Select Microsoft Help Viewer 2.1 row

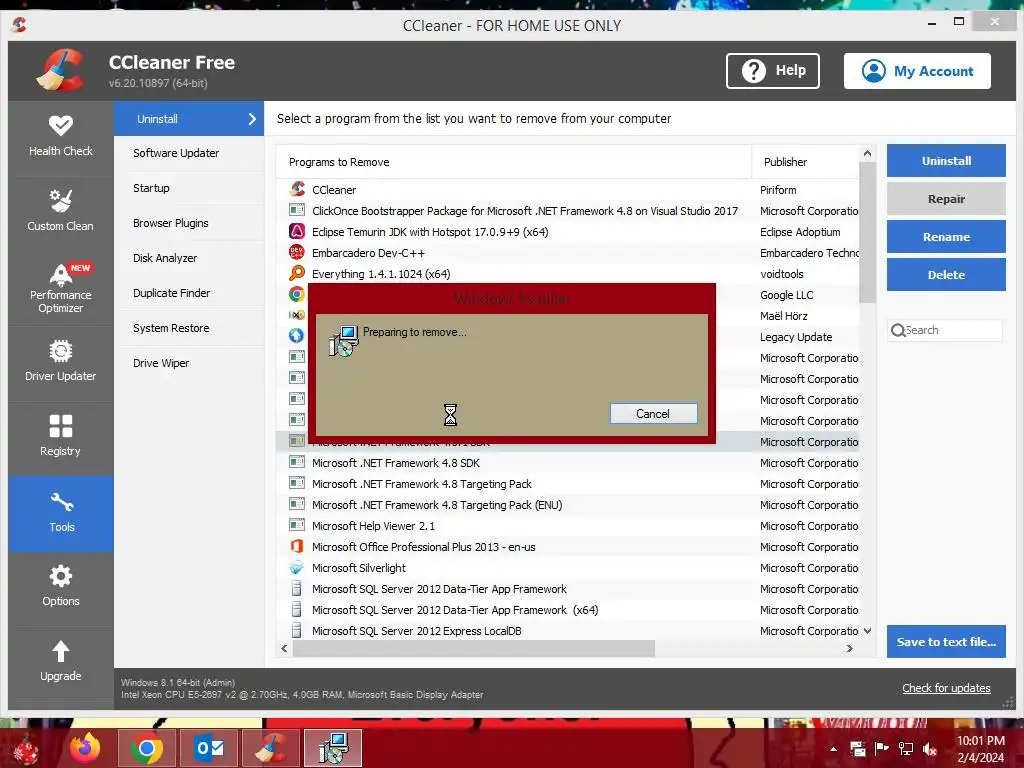tap(568, 525)
